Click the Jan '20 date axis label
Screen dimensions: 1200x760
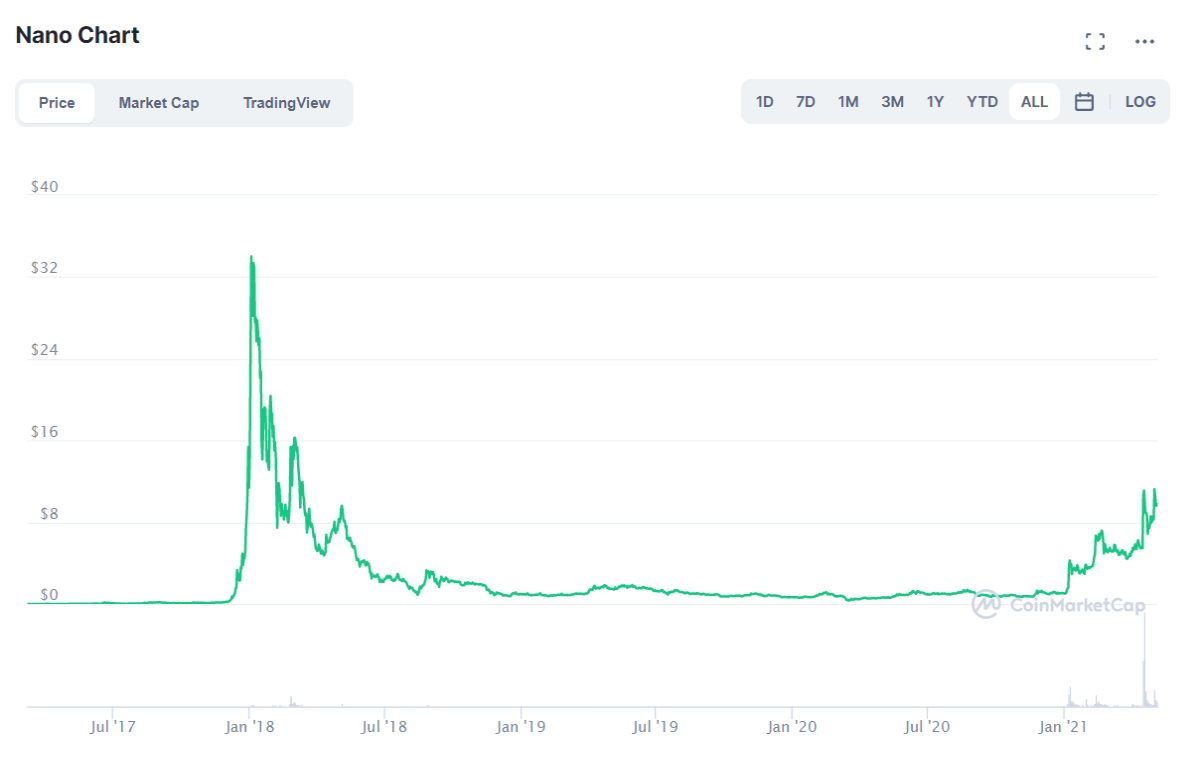792,726
